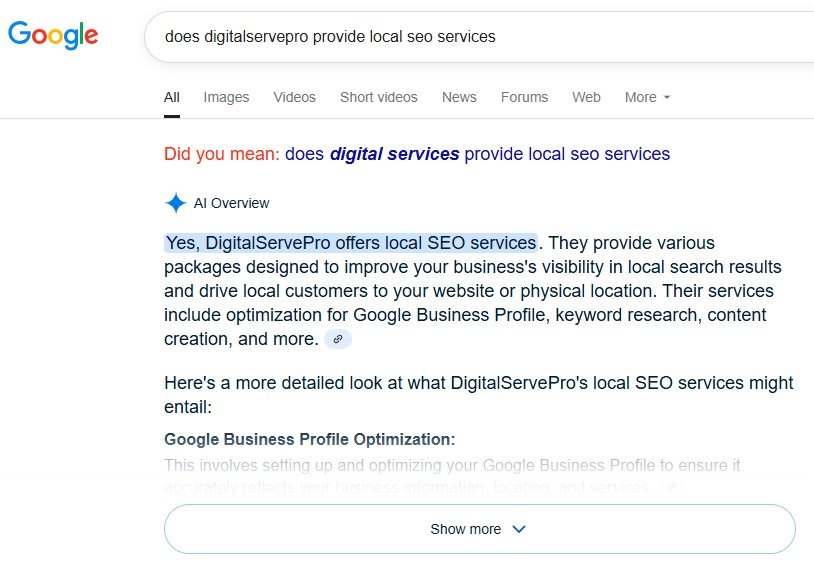Viewport: 814px width, 568px height.
Task: Open the source link icon after 'creation, and more.'
Action: point(338,339)
